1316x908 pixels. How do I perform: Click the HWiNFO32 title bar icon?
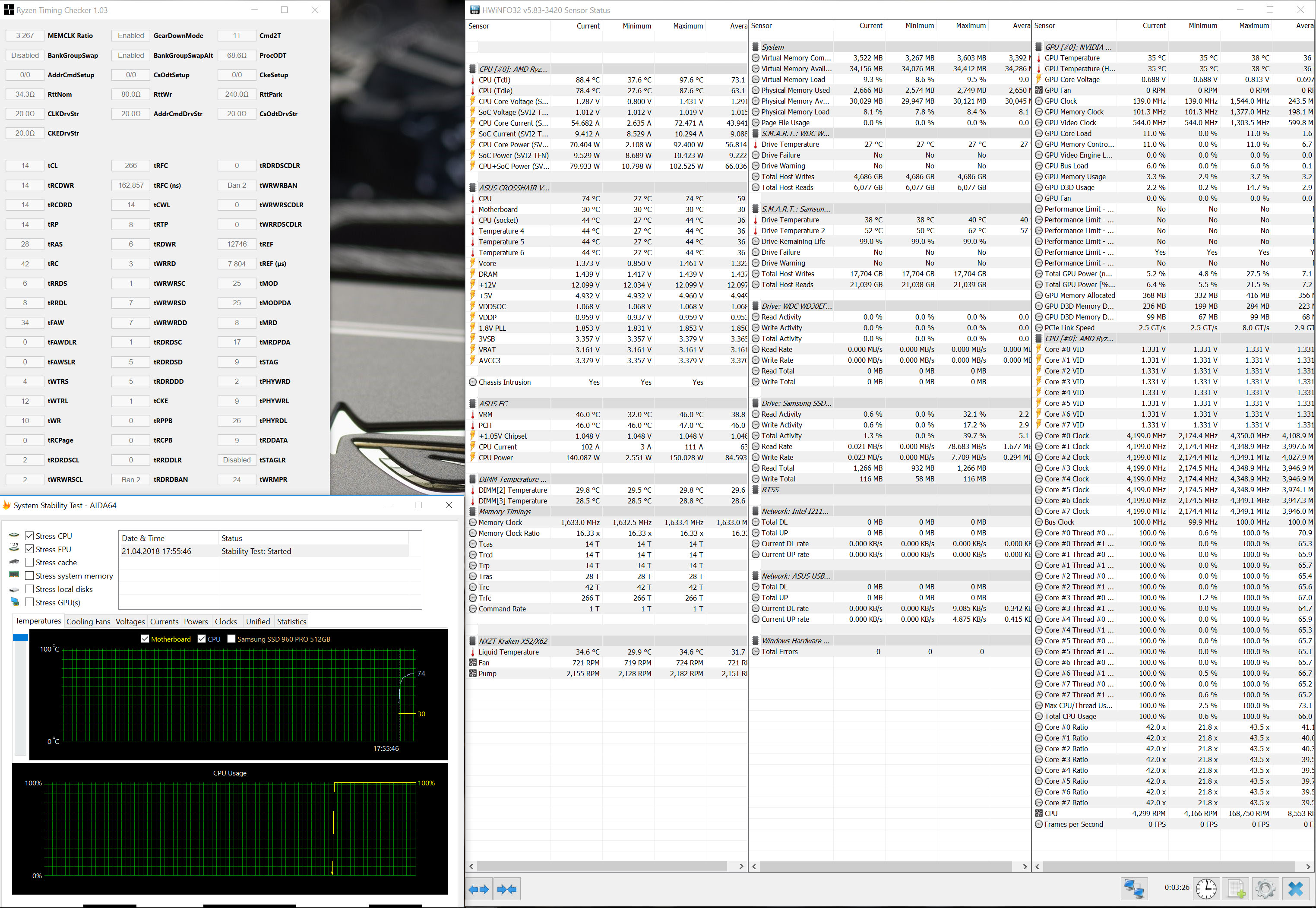click(x=475, y=9)
